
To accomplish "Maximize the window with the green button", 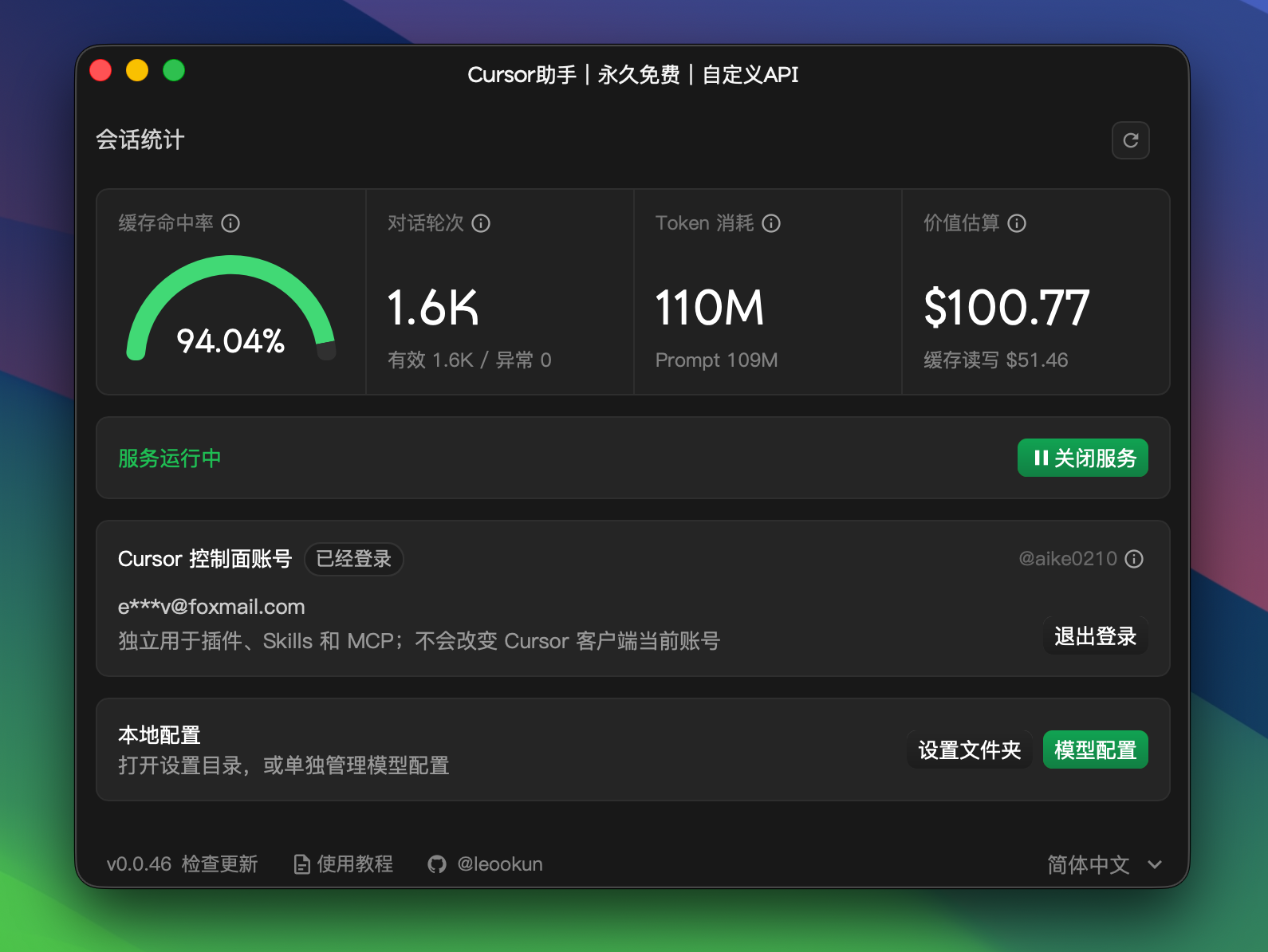I will 174,70.
